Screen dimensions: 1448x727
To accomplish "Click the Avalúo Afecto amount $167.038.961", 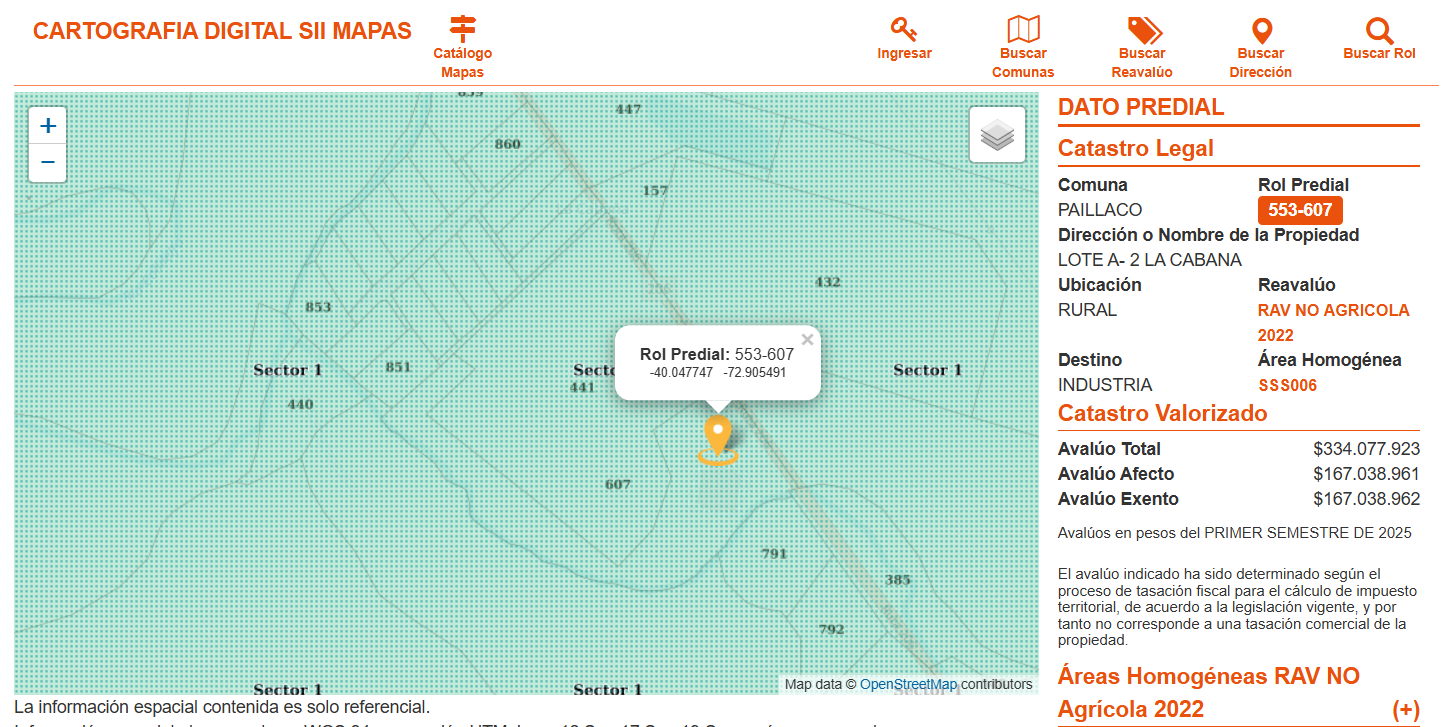I will pyautogui.click(x=1366, y=474).
